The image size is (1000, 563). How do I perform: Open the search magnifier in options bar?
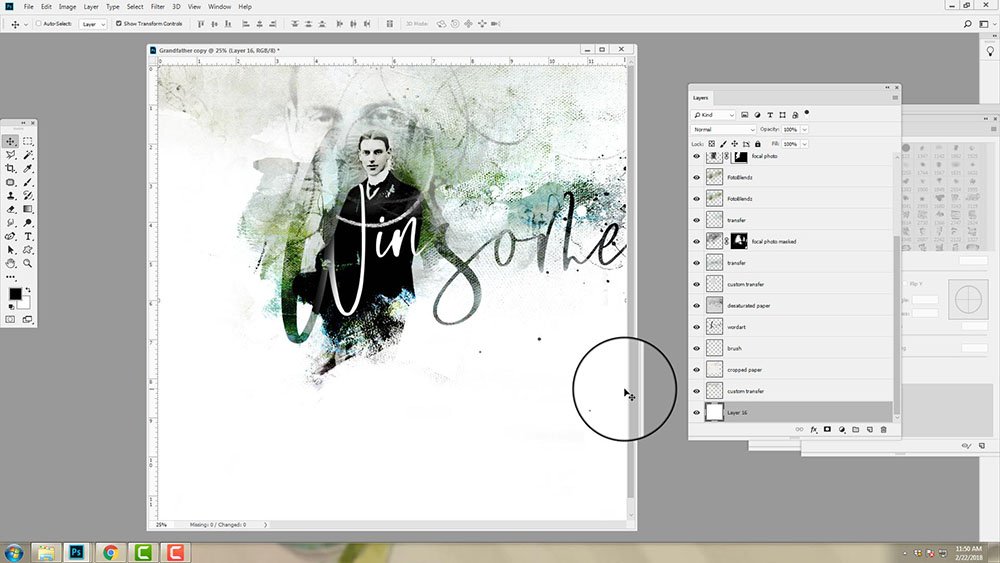coord(967,24)
